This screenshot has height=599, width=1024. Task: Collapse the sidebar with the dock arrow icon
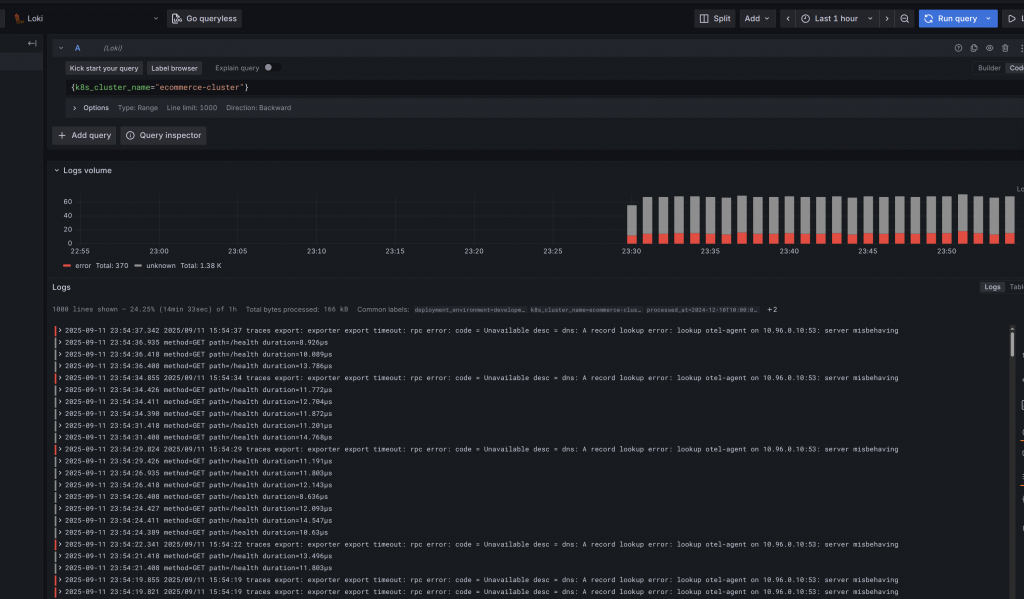32,43
